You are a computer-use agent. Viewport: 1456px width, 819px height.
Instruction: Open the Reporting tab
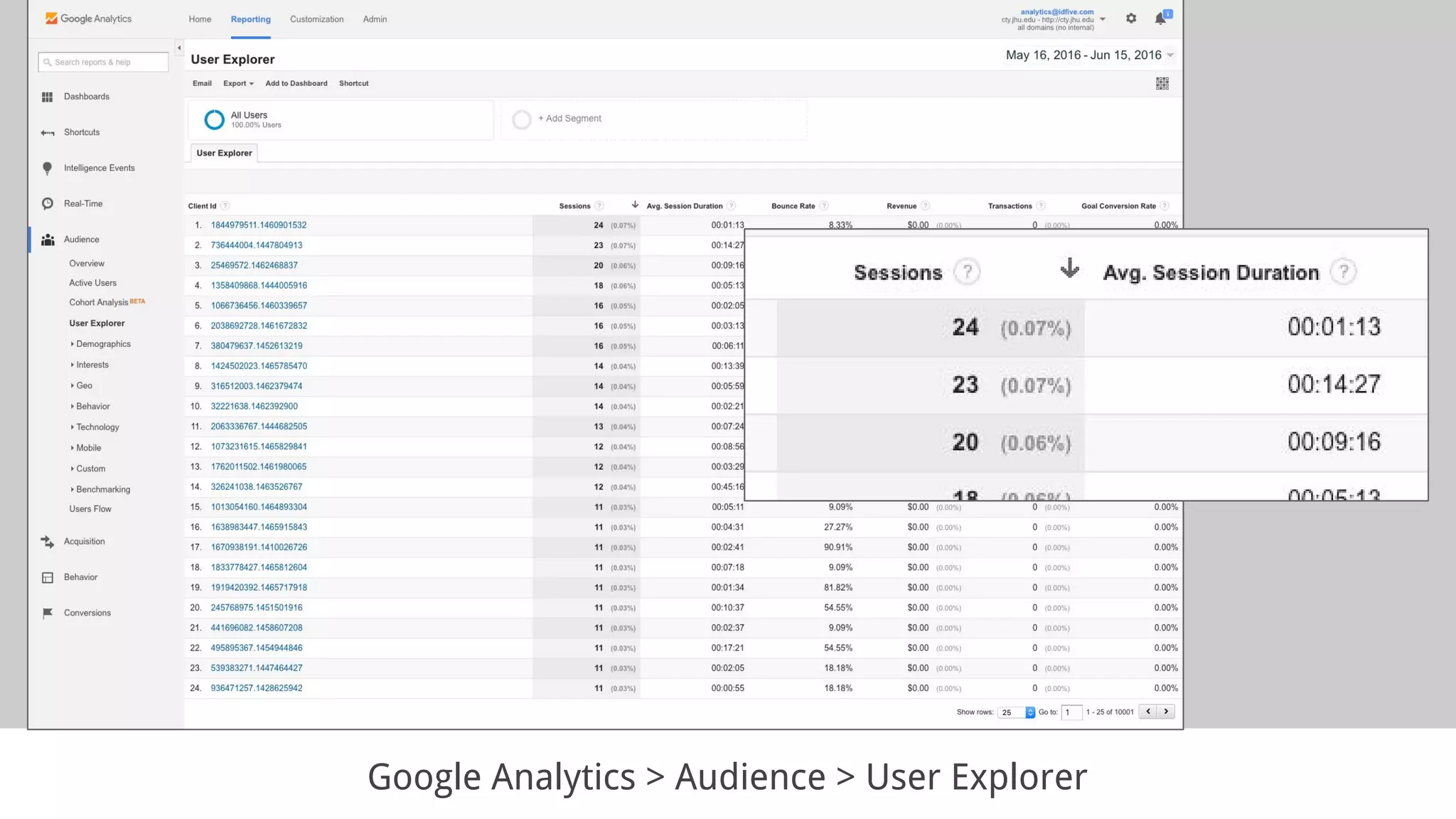pyautogui.click(x=250, y=19)
